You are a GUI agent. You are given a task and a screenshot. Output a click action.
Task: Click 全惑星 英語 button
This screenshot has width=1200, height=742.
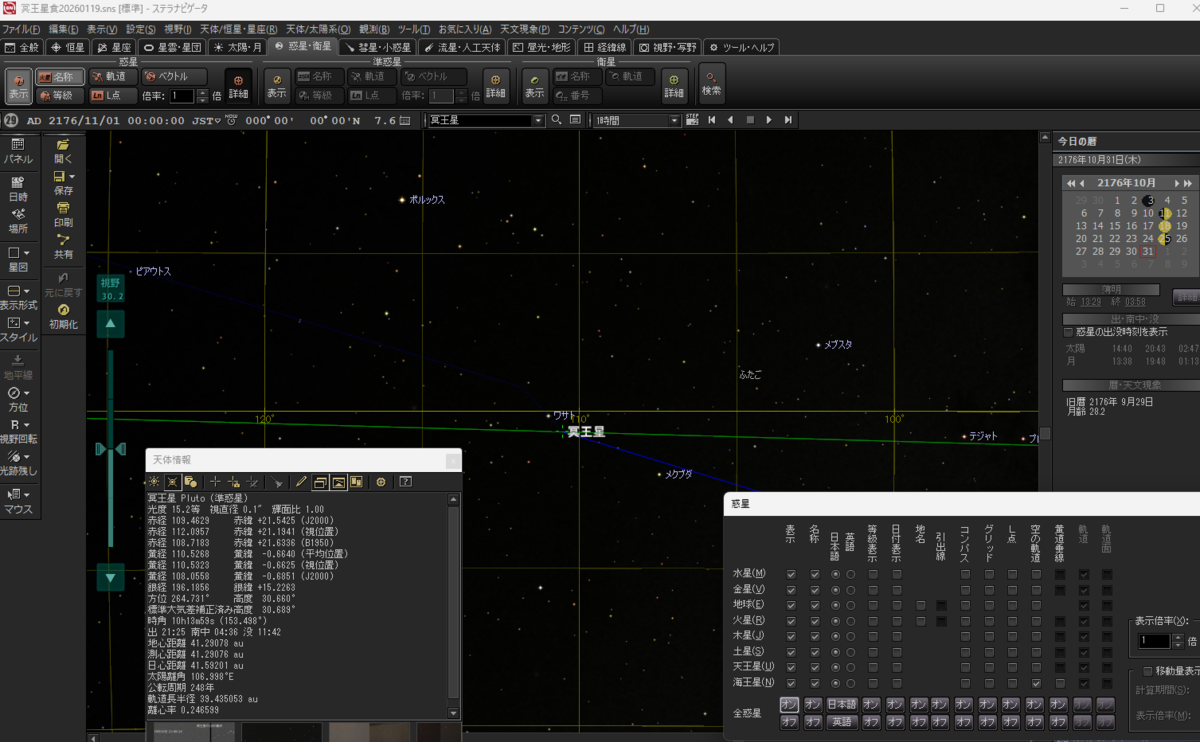[841, 721]
